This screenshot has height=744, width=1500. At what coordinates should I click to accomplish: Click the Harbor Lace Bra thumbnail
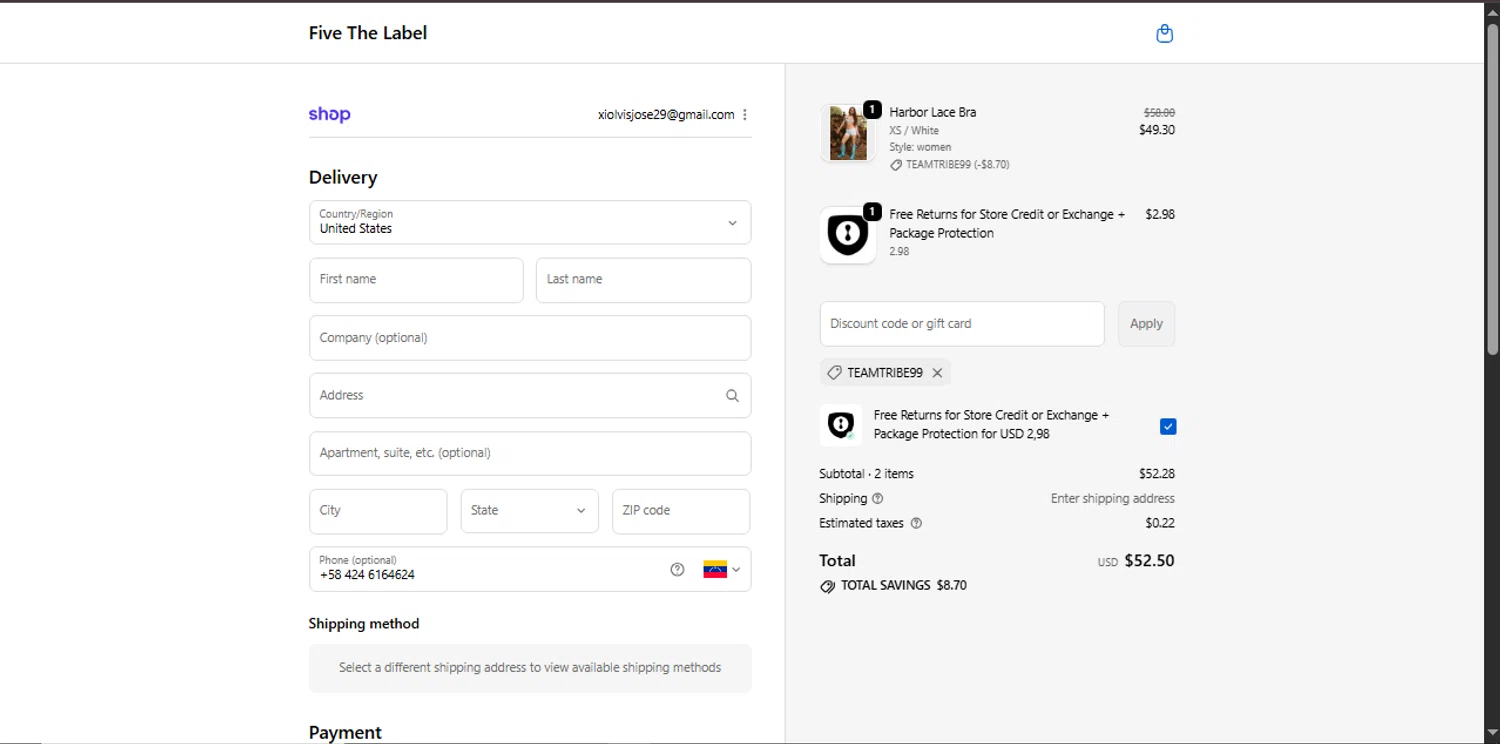[x=848, y=133]
